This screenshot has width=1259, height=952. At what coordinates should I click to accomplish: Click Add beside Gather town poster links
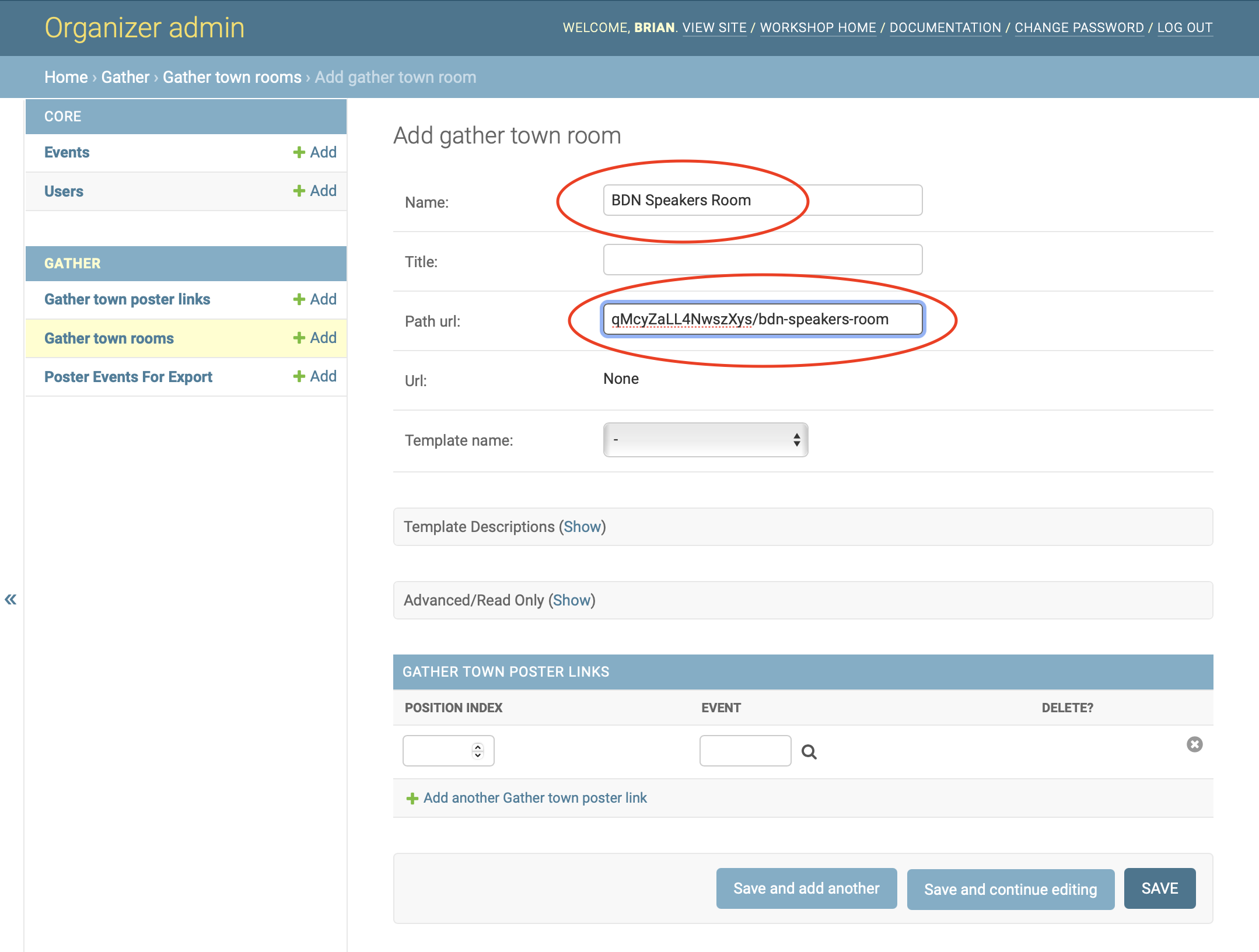(x=315, y=299)
